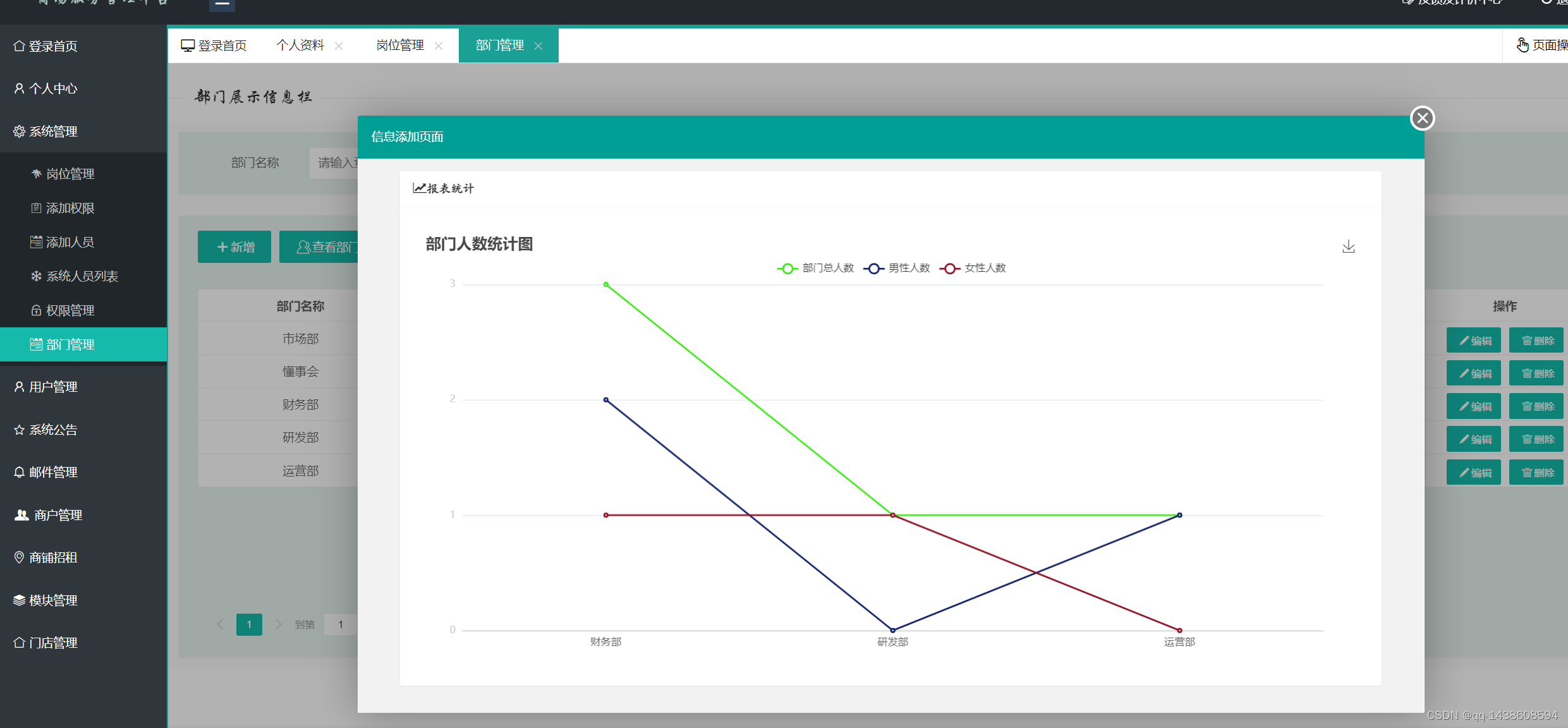
Task: Delete the 财务部 row
Action: 1536,406
